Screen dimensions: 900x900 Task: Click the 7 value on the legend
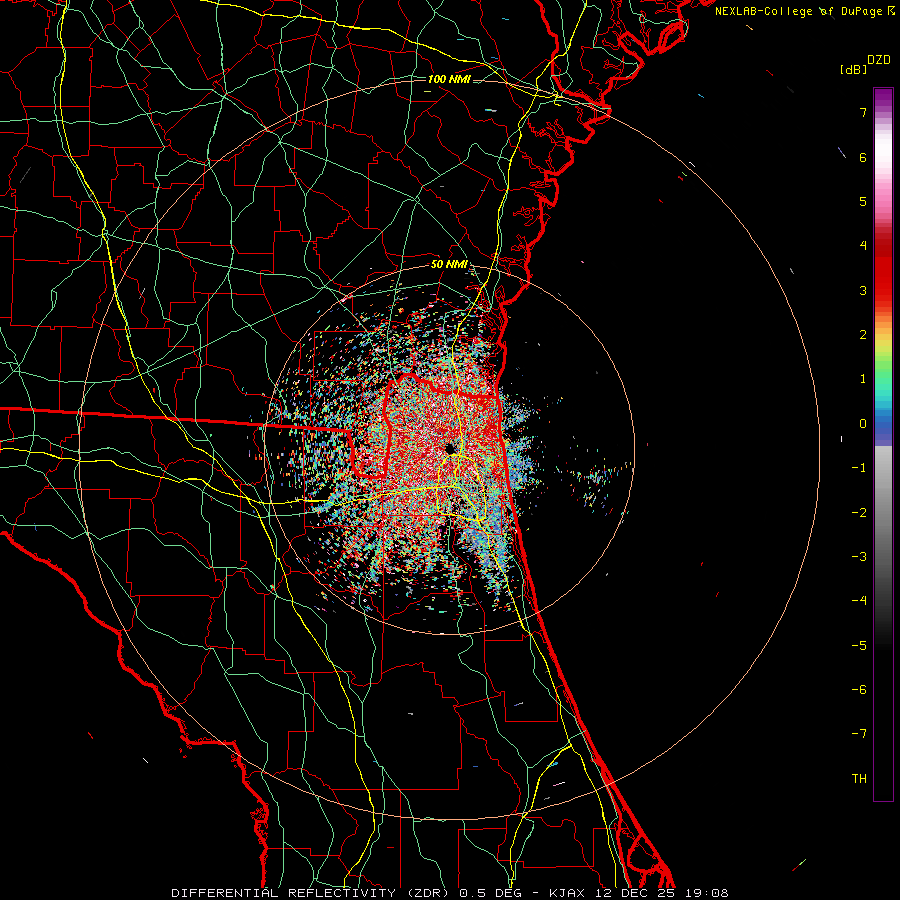coord(863,112)
